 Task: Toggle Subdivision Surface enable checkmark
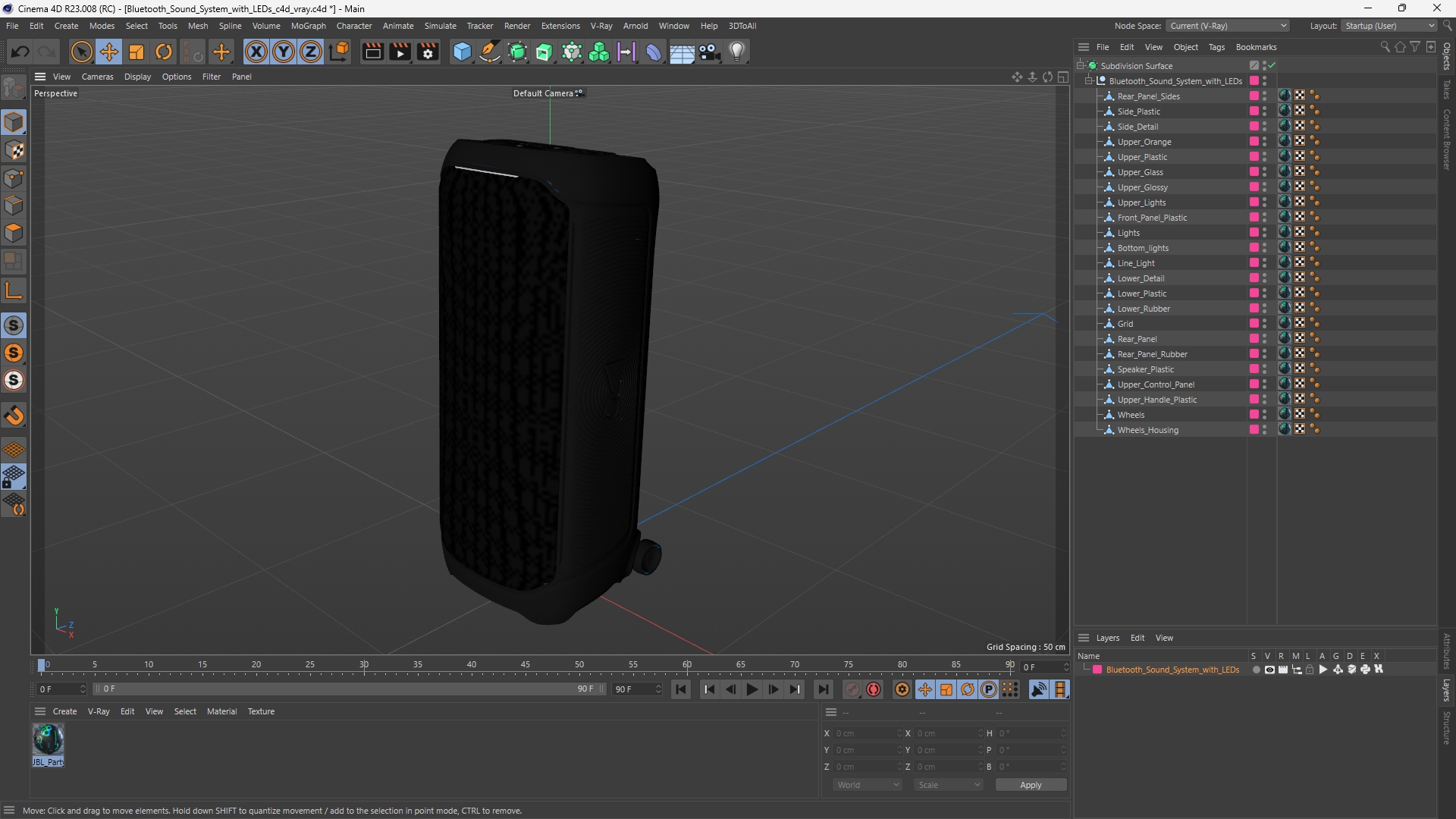point(1272,66)
